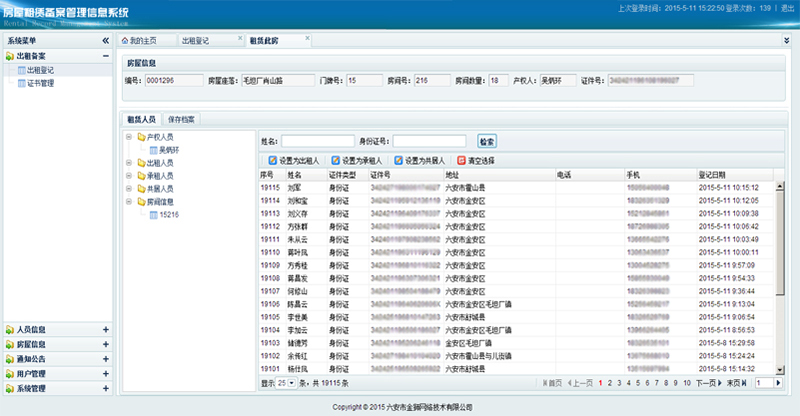Expand the 人员信息 sidebar section
Screen dimensions: 800x416
click(x=106, y=330)
